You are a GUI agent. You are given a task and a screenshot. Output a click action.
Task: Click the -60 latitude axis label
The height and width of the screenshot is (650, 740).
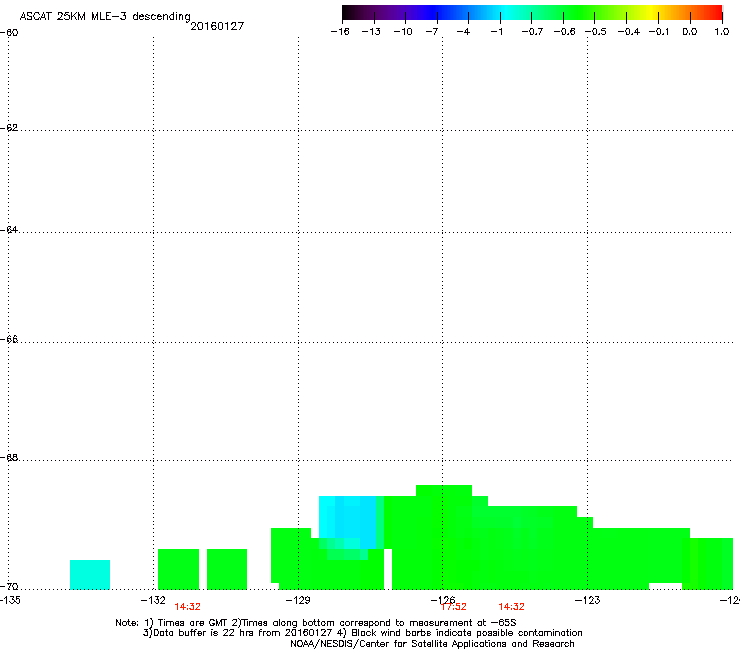click(x=9, y=33)
